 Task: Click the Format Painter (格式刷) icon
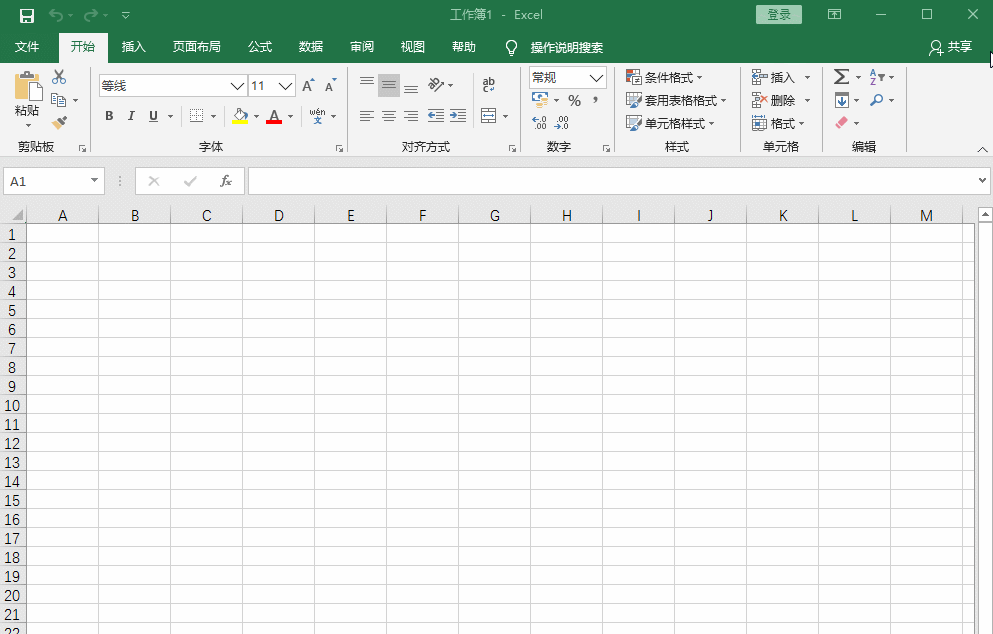[x=59, y=122]
